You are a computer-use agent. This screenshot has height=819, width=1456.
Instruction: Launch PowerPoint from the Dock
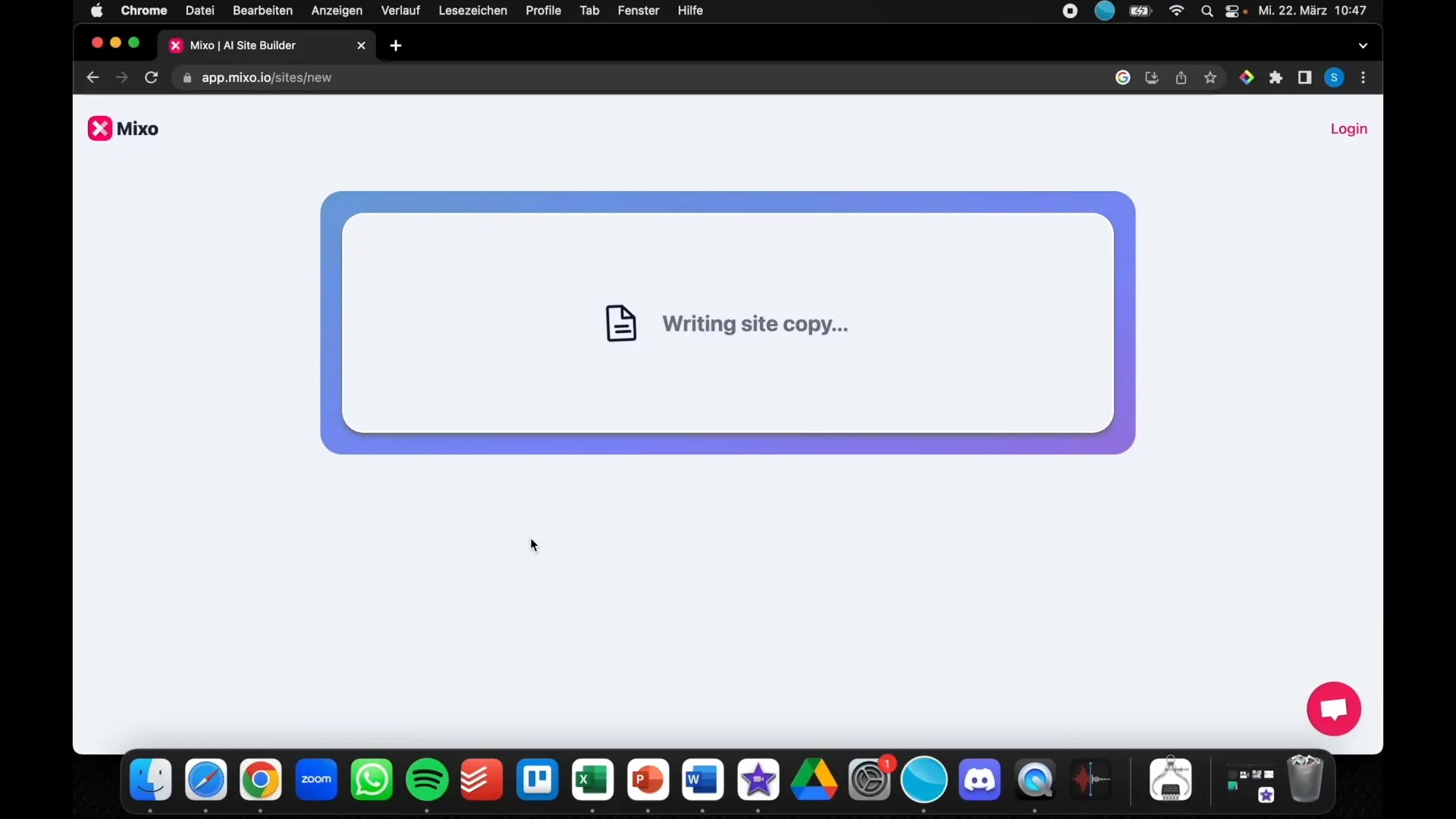pyautogui.click(x=648, y=780)
